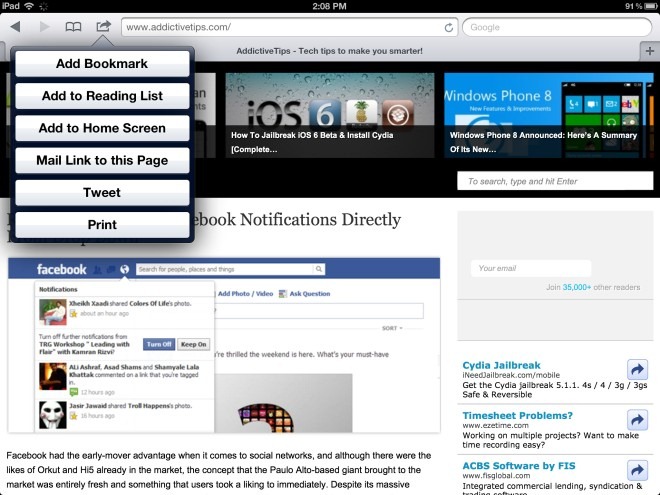Open the SORT dropdown in Facebook feed
Screen dimensions: 660x495
click(x=392, y=328)
